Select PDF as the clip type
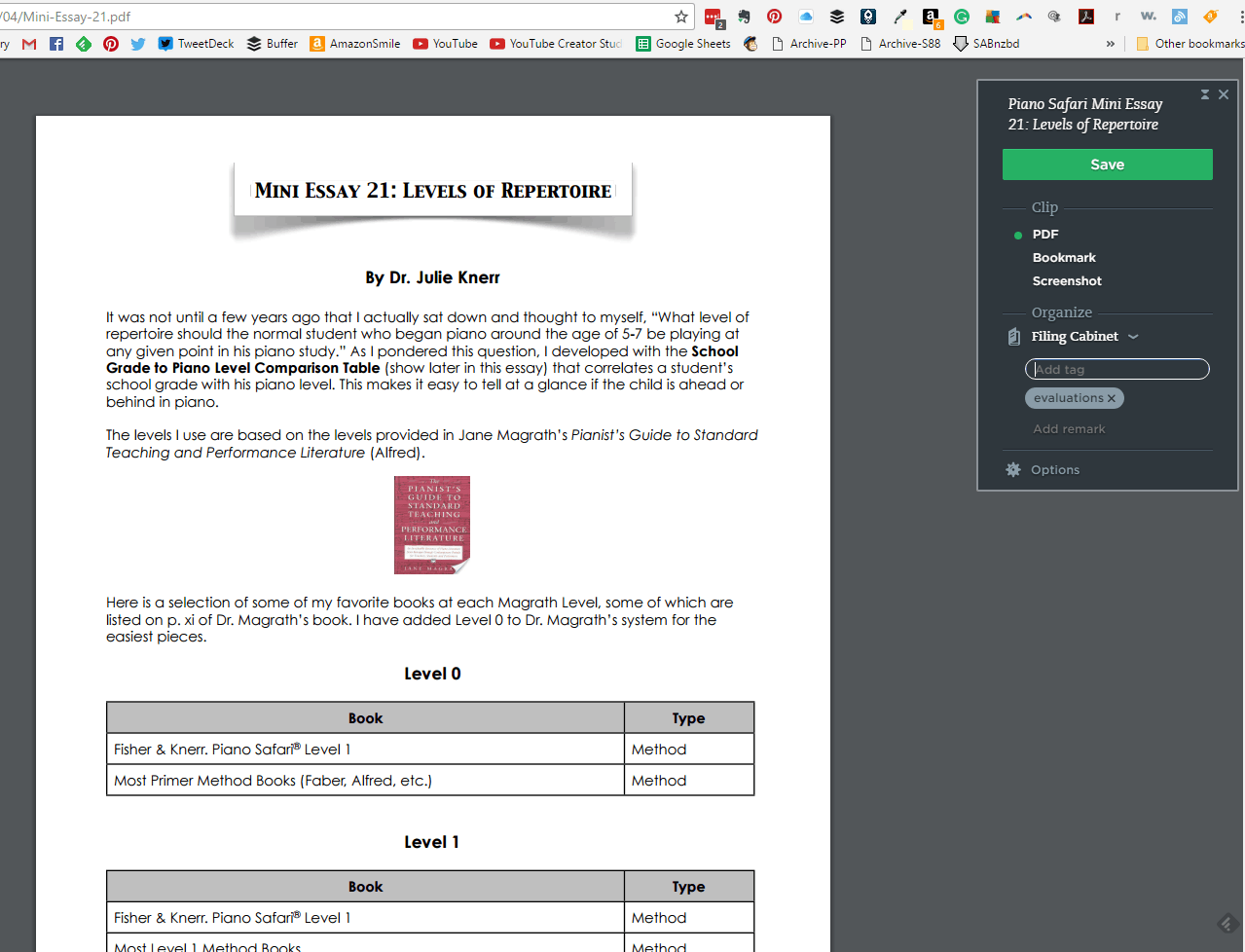This screenshot has width=1245, height=952. click(x=1044, y=235)
